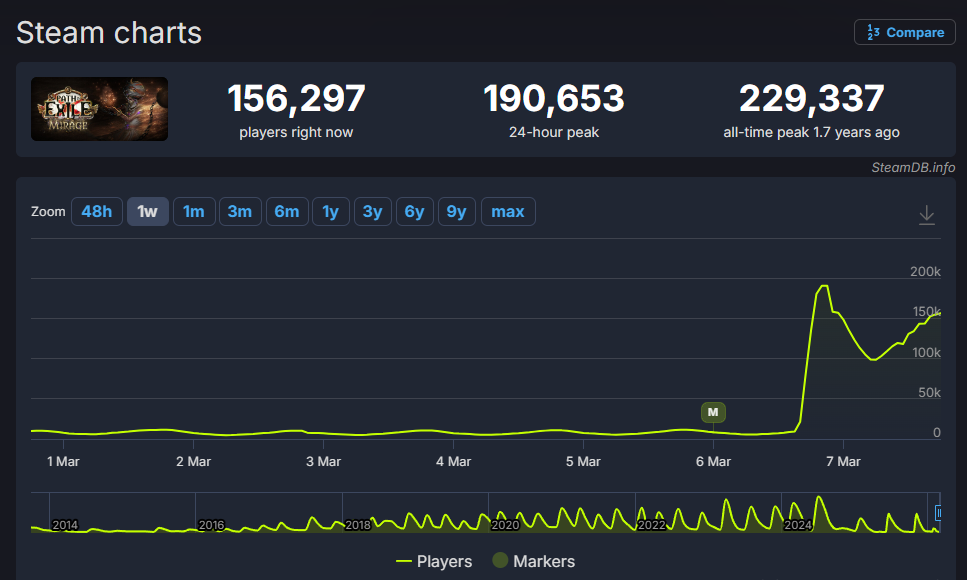Click the SteamDB.info credit text
The image size is (967, 580).
pyautogui.click(x=913, y=167)
